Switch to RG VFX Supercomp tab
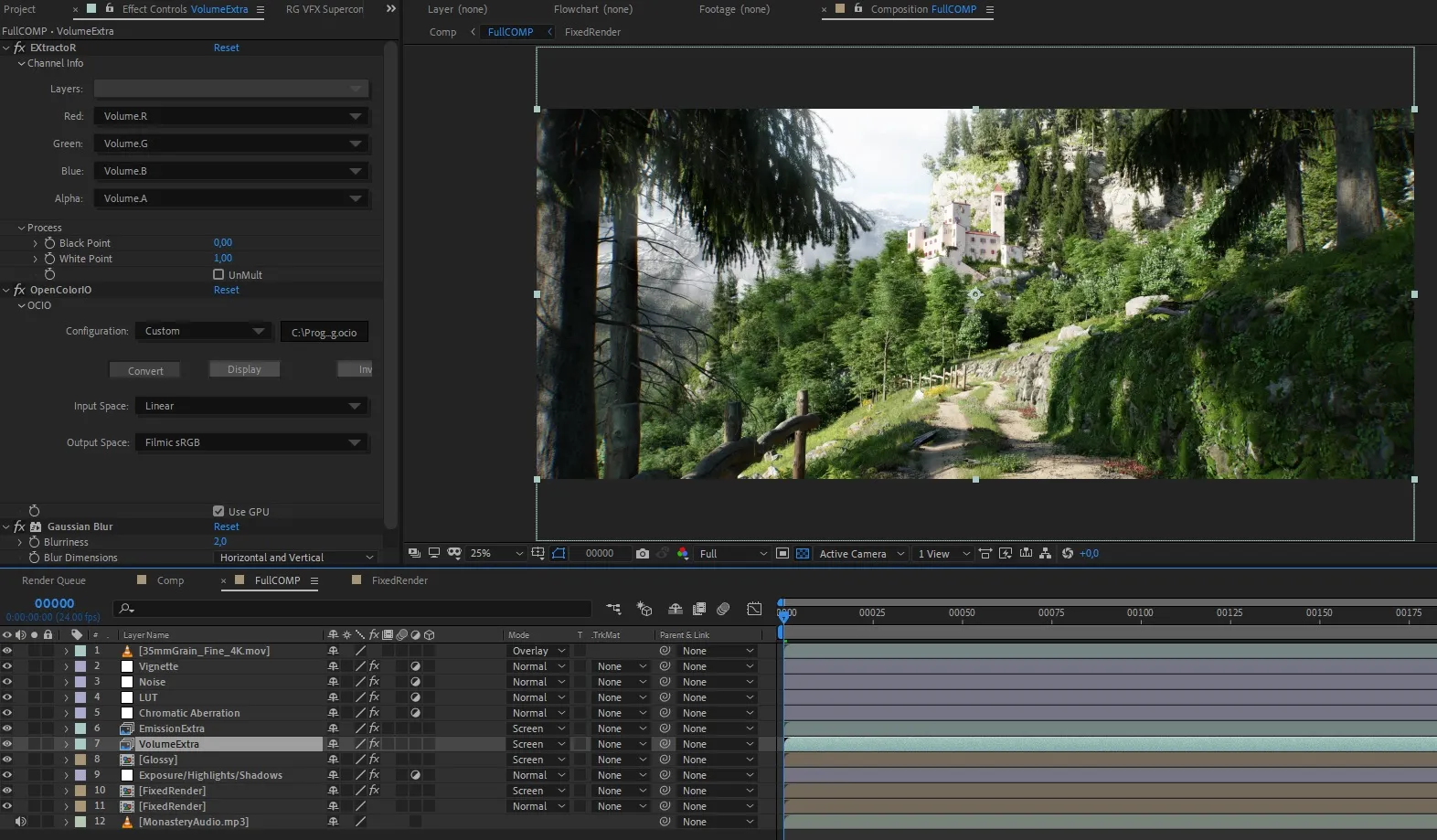 point(325,9)
